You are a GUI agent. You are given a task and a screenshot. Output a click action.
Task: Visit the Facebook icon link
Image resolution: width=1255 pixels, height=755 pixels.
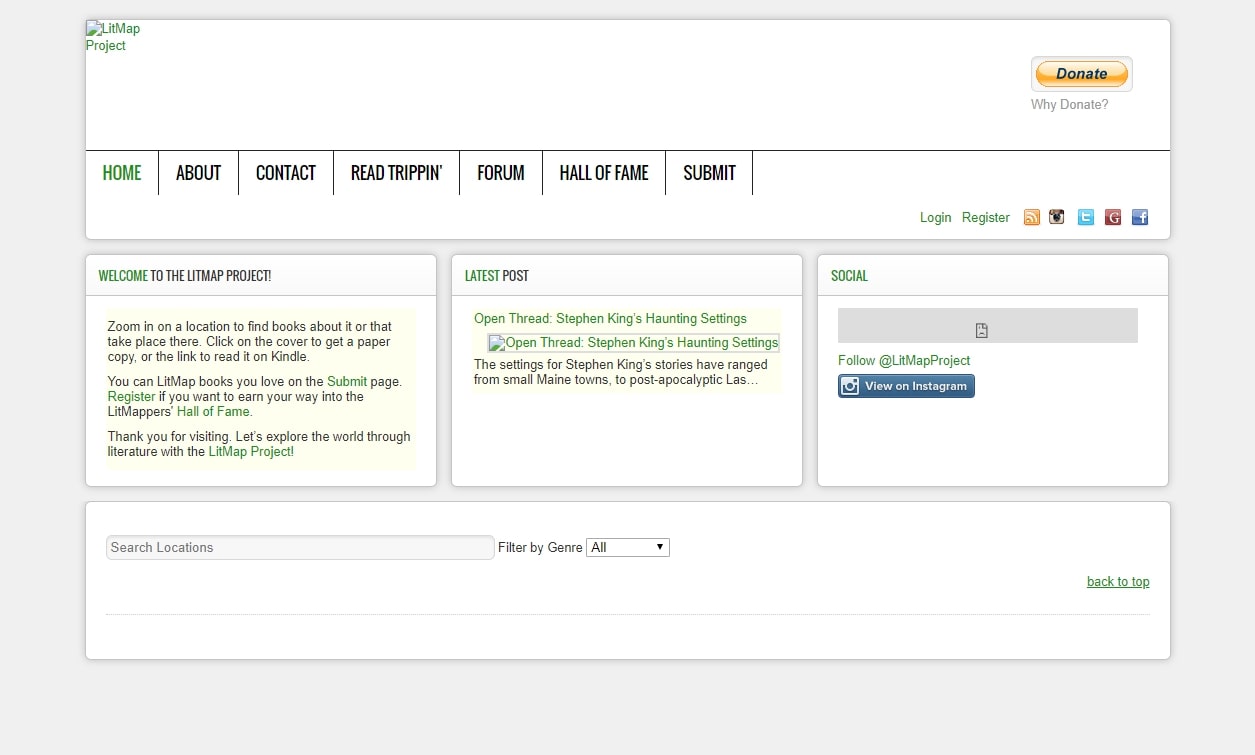tap(1139, 217)
